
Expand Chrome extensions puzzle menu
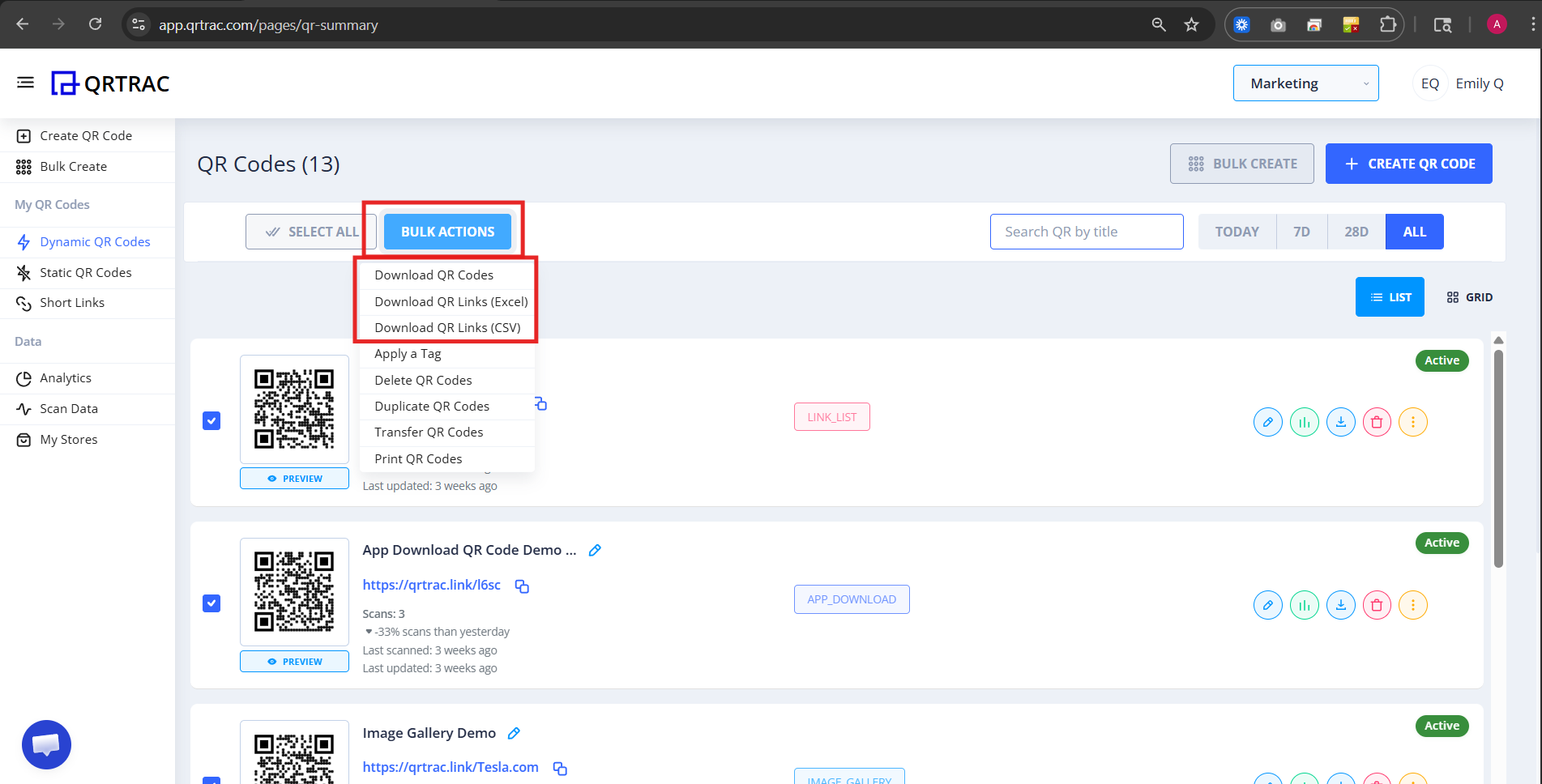pyautogui.click(x=1387, y=24)
